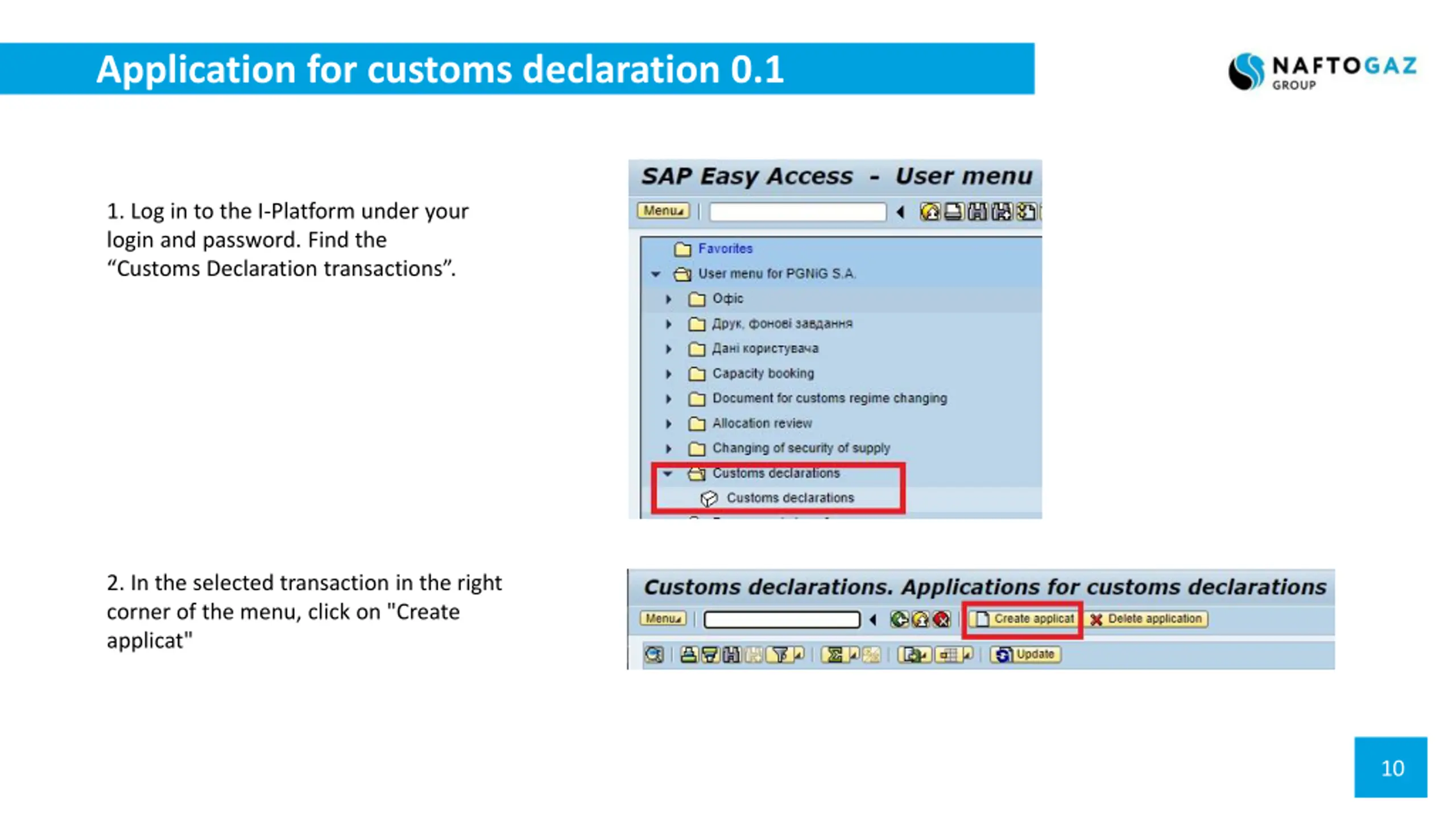This screenshot has width=1456, height=819.
Task: Click the Sort Ascending icon in the list toolbar
Action: coord(689,655)
